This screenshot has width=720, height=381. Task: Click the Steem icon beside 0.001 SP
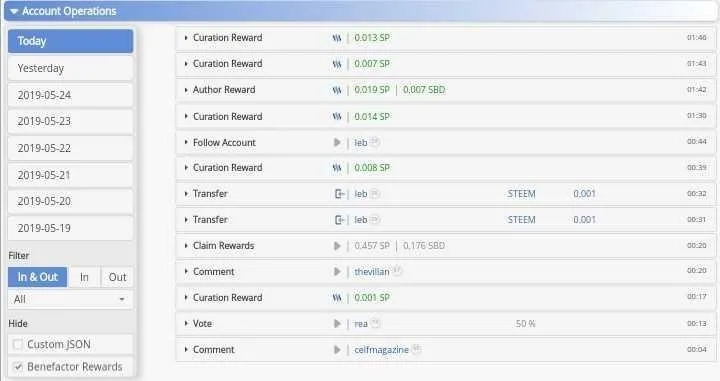point(337,298)
